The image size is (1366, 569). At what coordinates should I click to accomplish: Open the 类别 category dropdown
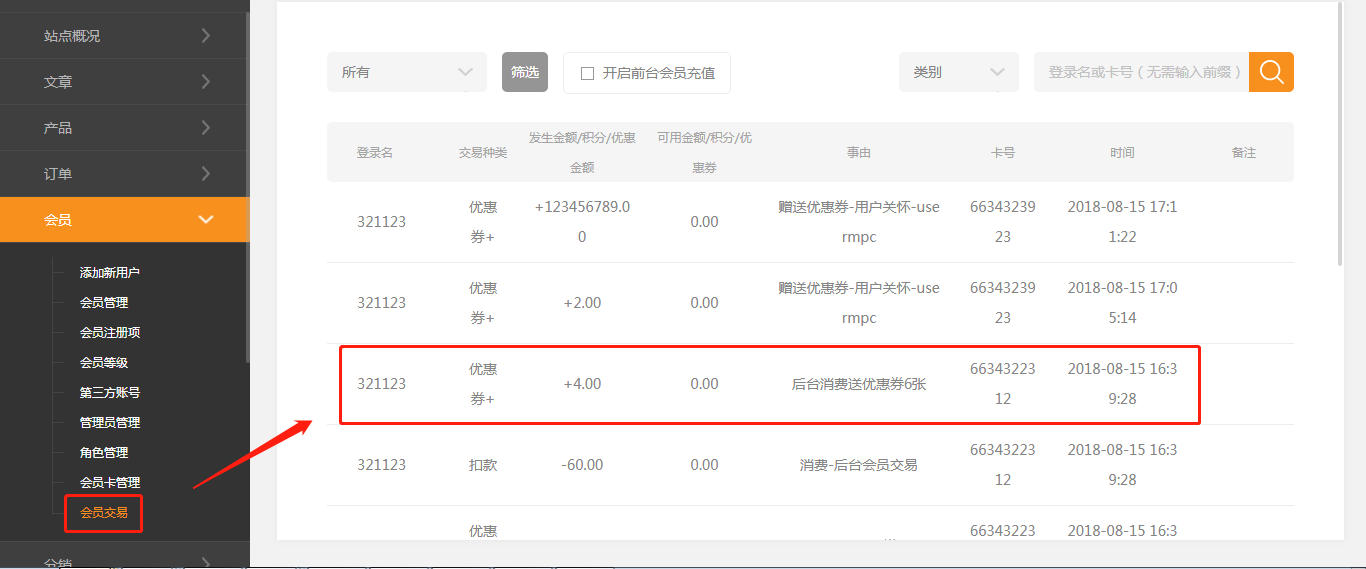pyautogui.click(x=958, y=72)
